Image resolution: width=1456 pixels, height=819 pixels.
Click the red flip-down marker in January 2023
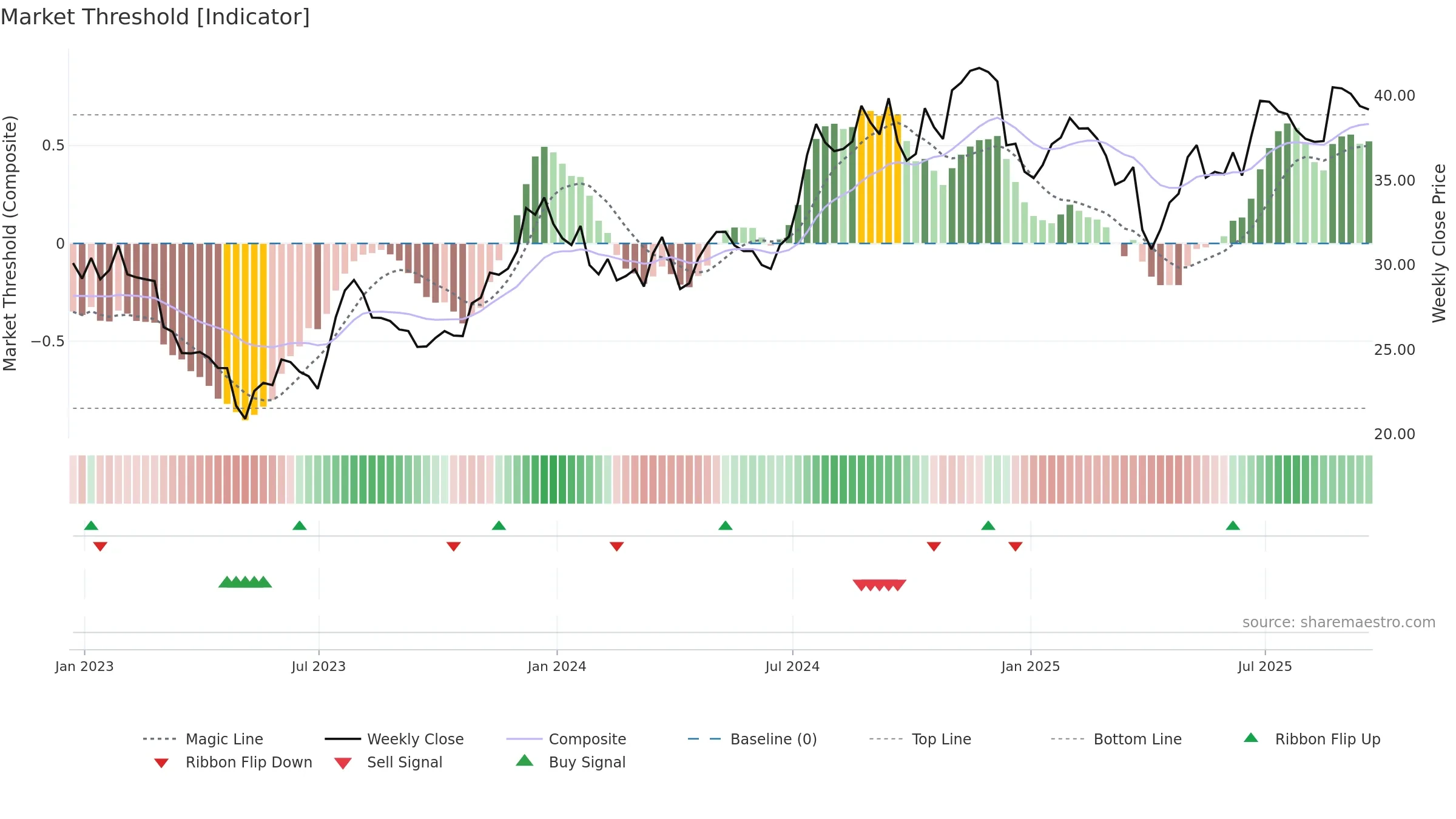click(100, 547)
